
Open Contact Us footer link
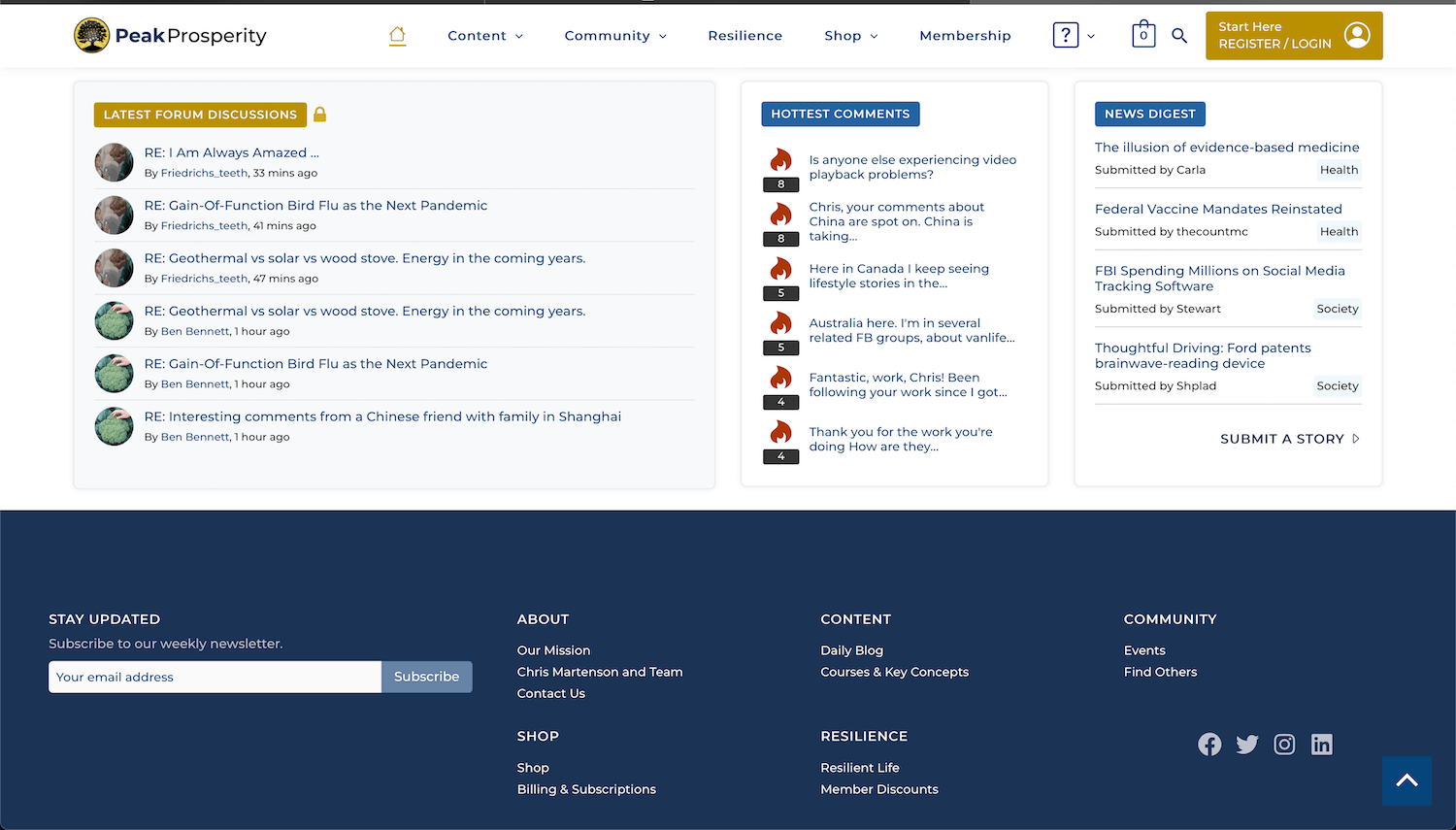click(x=551, y=693)
